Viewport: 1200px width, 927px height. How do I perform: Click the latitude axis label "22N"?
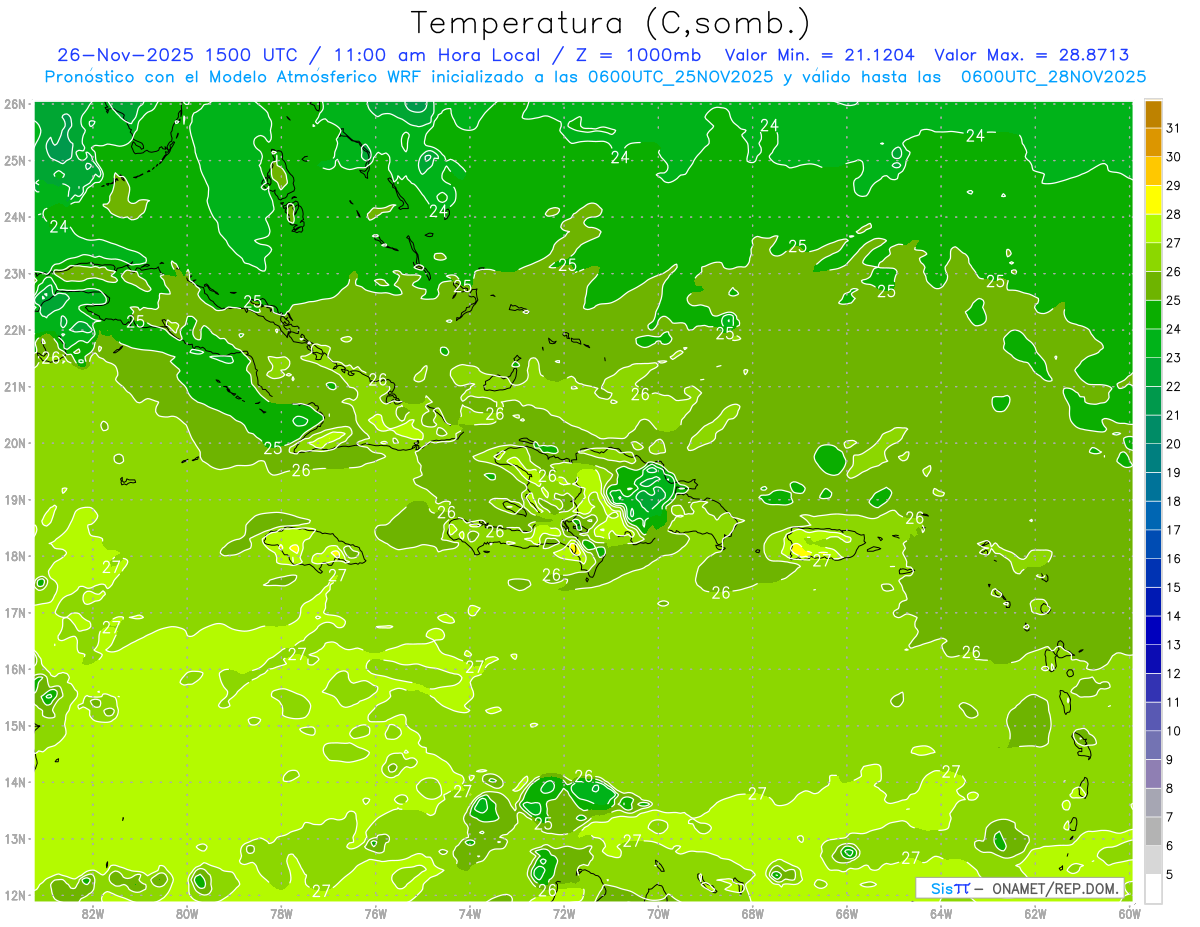click(x=15, y=330)
